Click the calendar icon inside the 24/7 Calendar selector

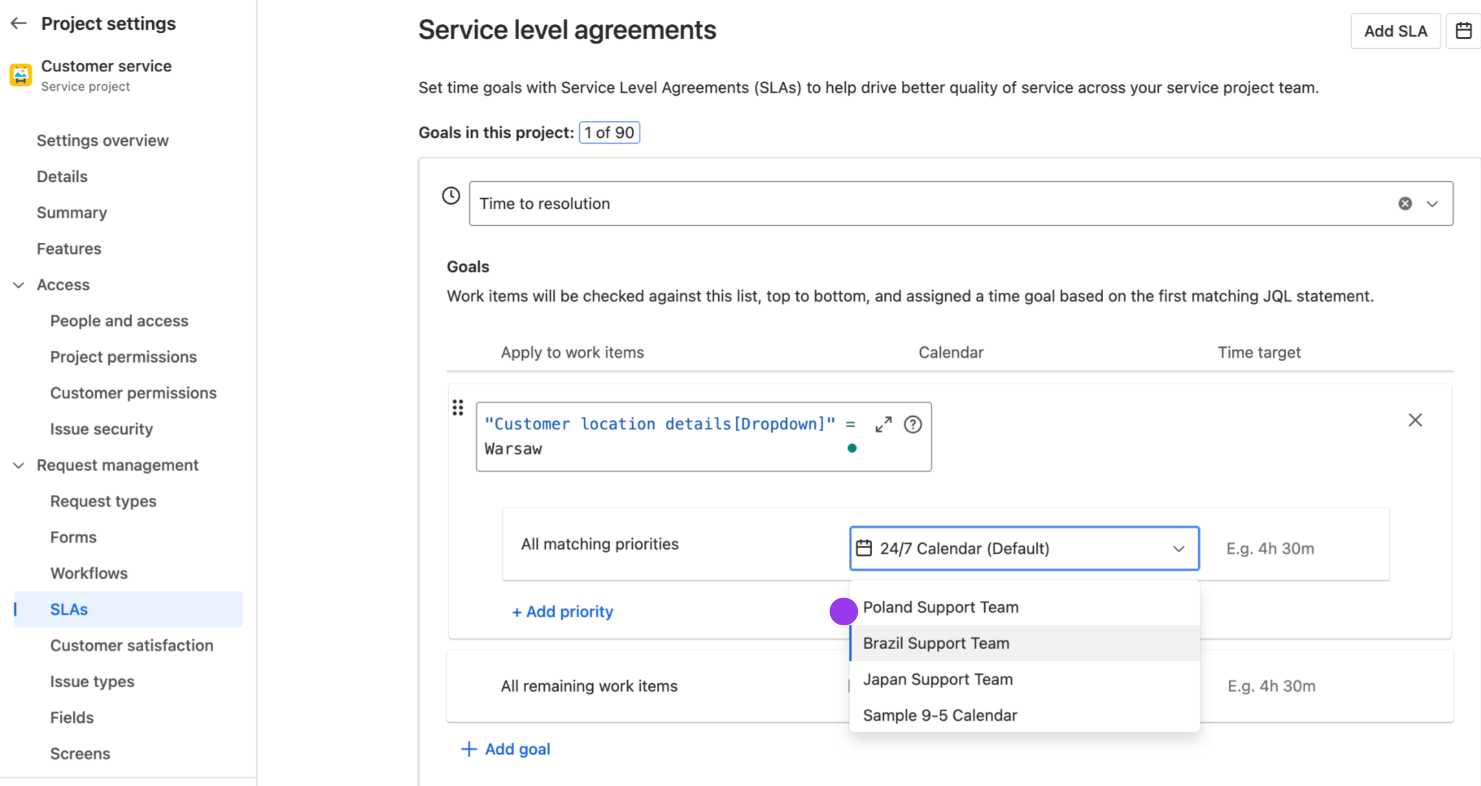[866, 548]
